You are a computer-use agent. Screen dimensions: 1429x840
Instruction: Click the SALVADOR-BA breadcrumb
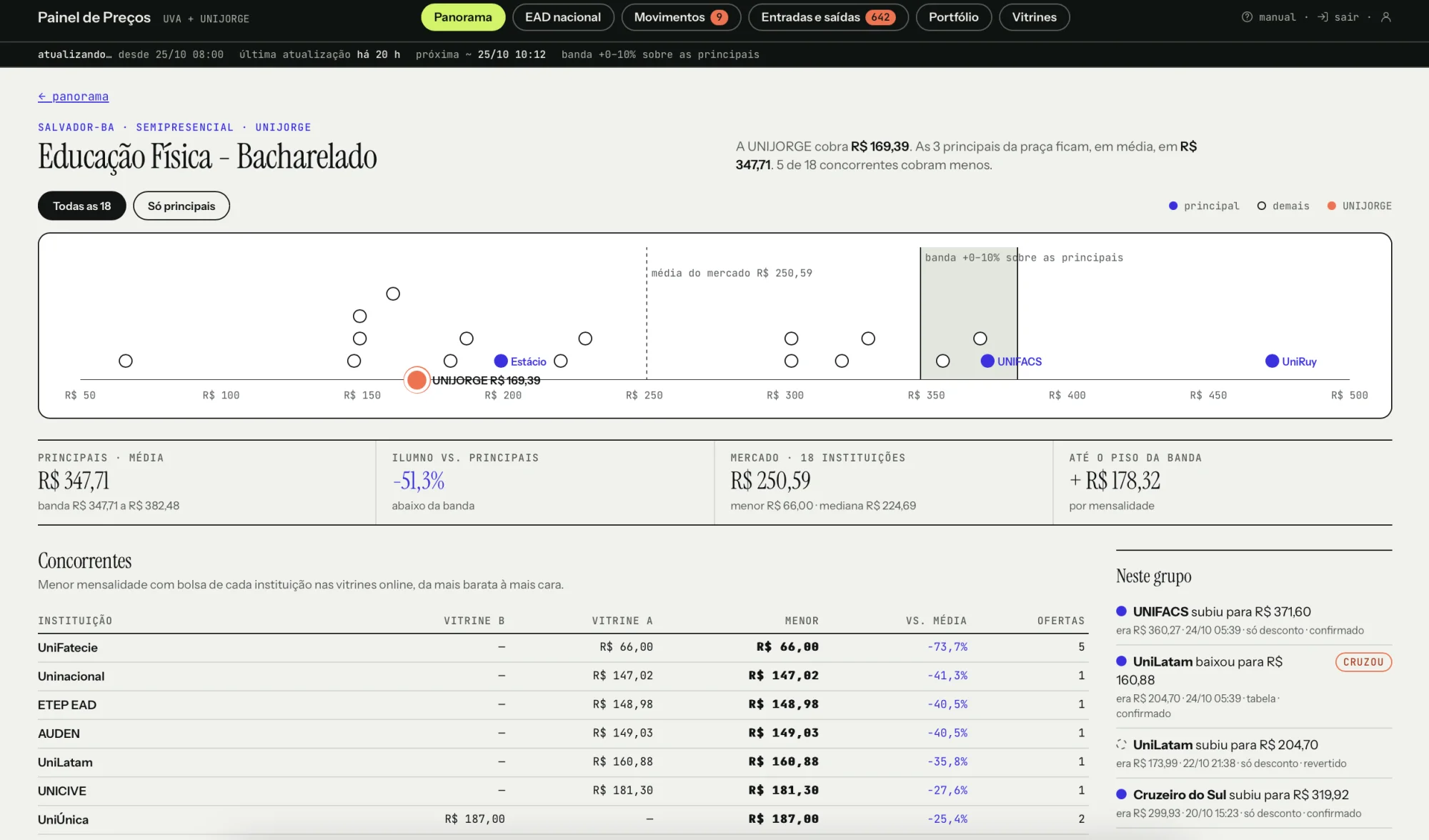pyautogui.click(x=76, y=127)
